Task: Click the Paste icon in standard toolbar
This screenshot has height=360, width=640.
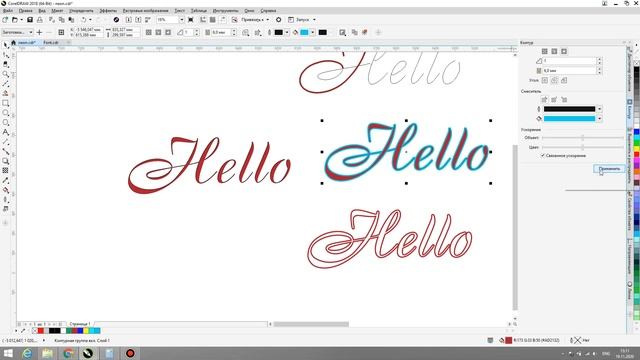Action: pos(71,20)
